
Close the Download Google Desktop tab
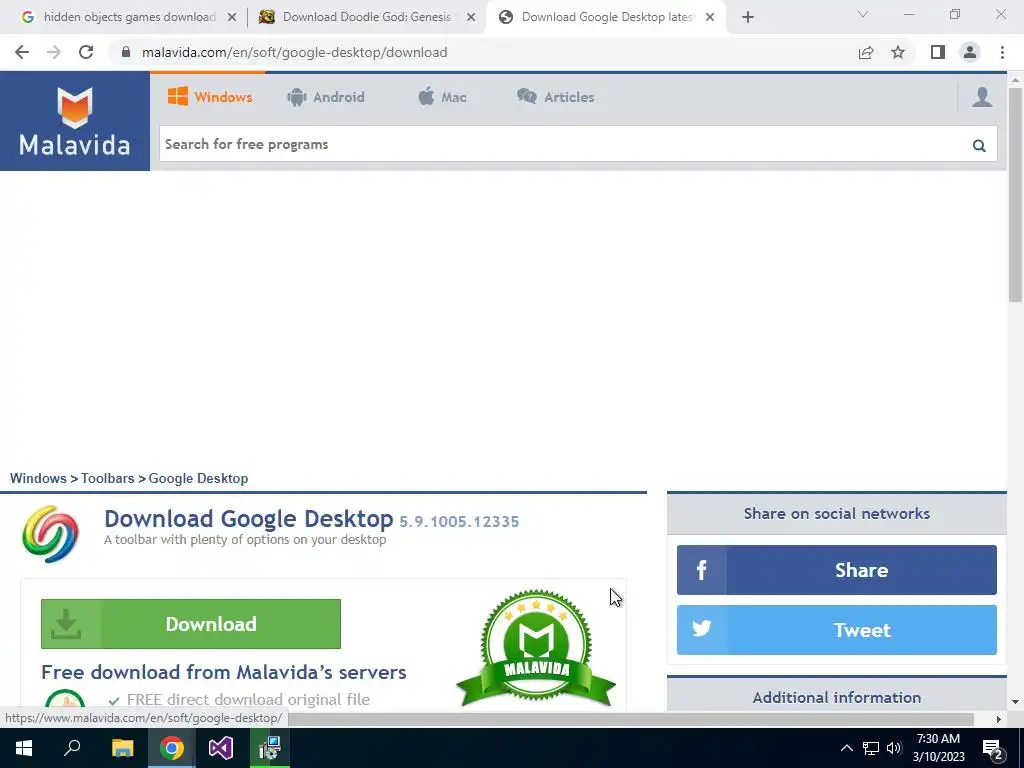coord(710,17)
